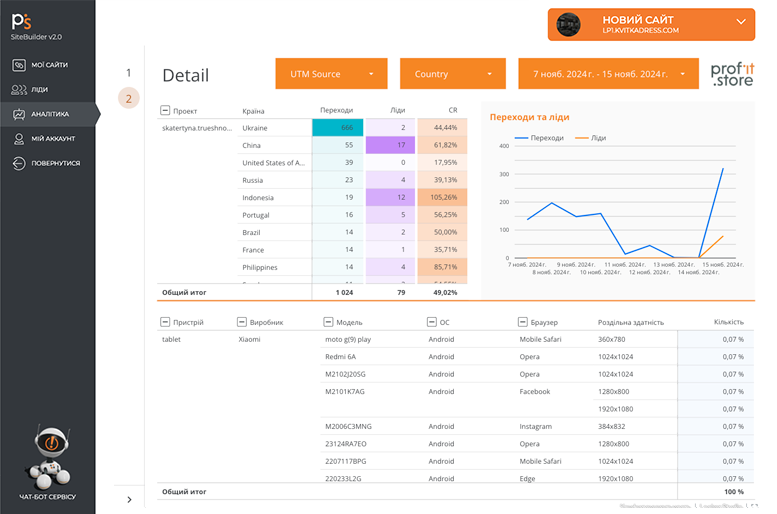Screen dimensions: 777x514
Task: Switch to report page 1
Action: [128, 73]
